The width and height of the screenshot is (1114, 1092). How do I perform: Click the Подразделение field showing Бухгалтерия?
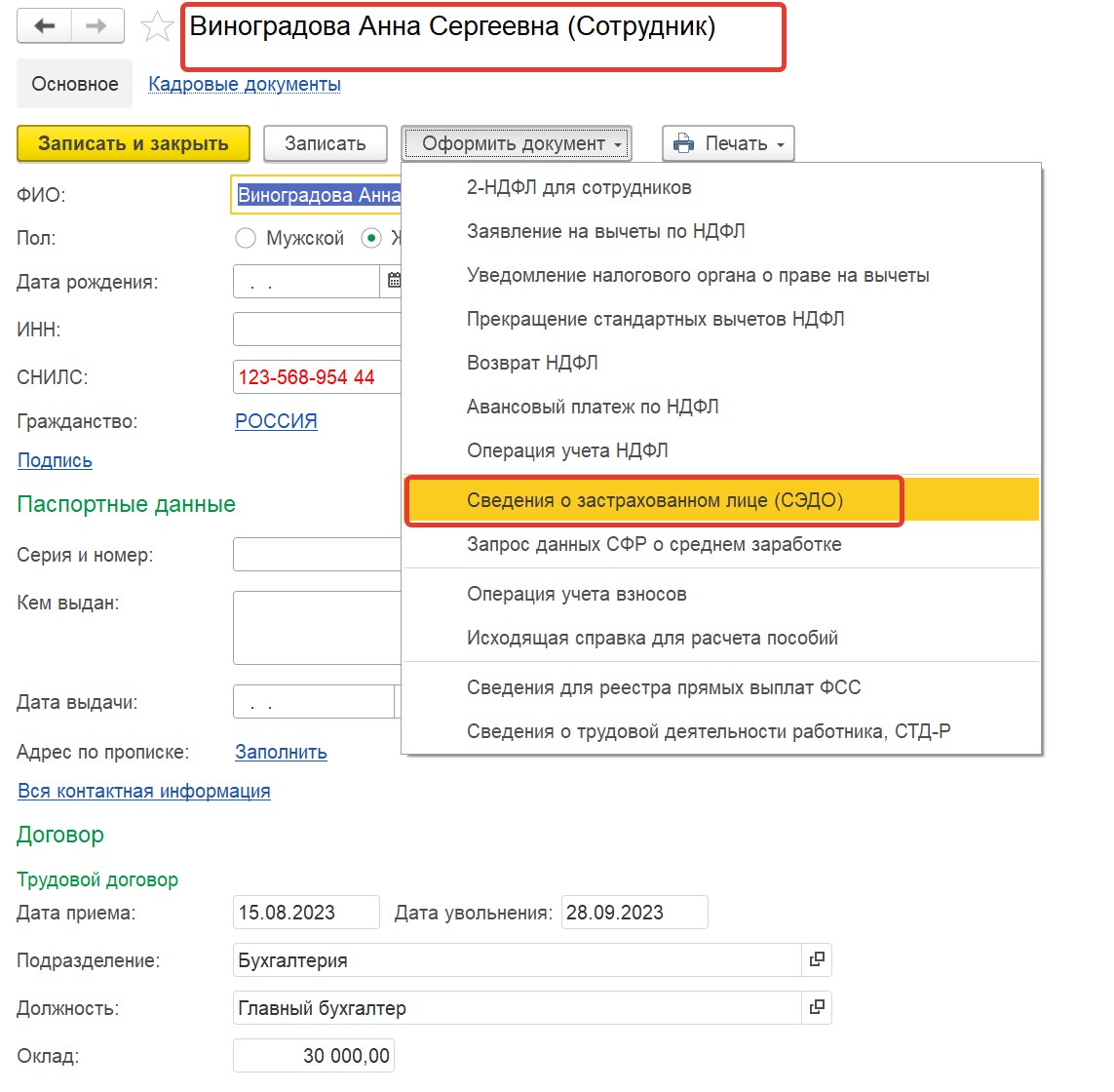point(518,959)
